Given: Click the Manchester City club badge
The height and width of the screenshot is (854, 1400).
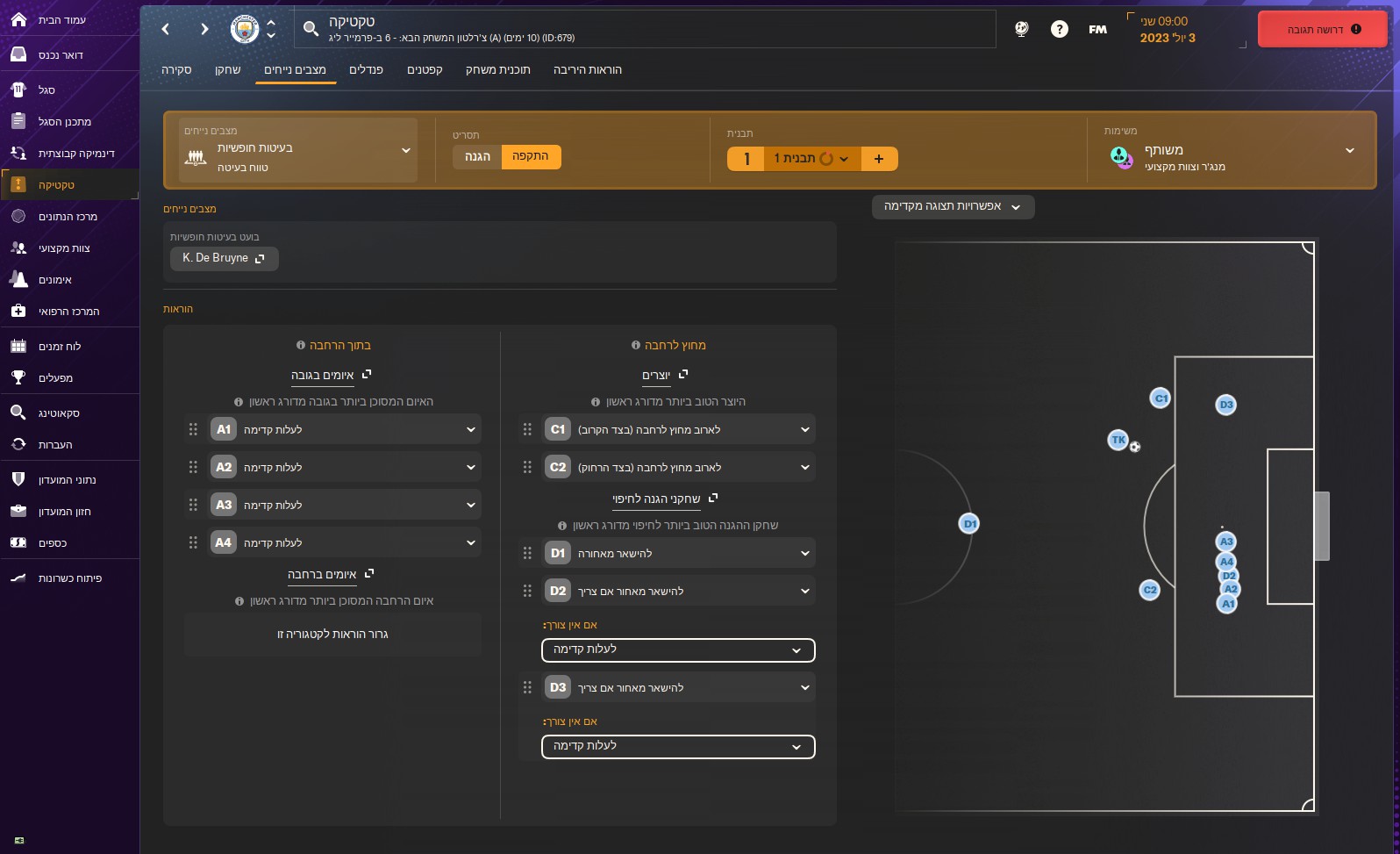Looking at the screenshot, I should pos(245,29).
